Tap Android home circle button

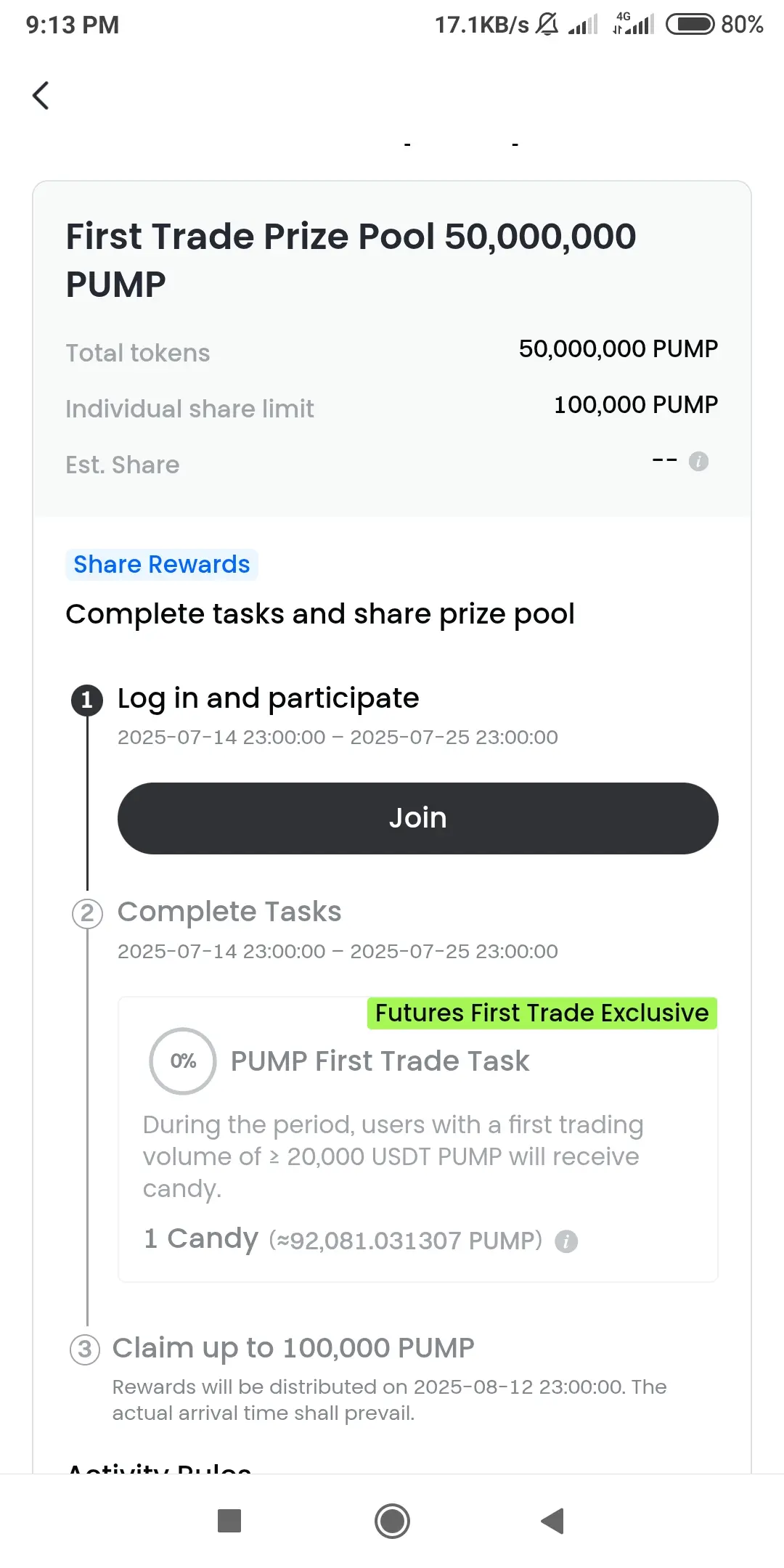[x=392, y=1521]
